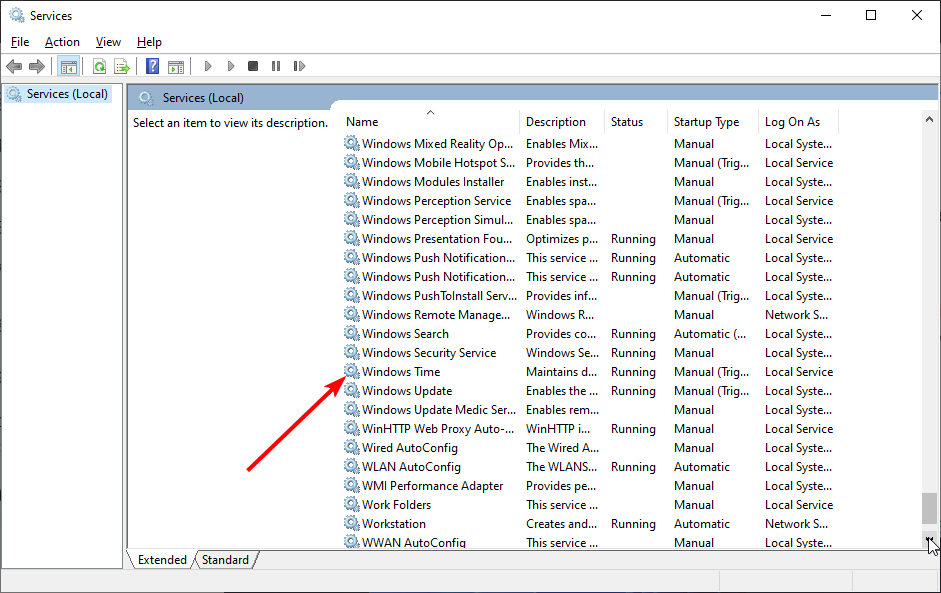Open the Action menu
The height and width of the screenshot is (593, 941).
(62, 42)
